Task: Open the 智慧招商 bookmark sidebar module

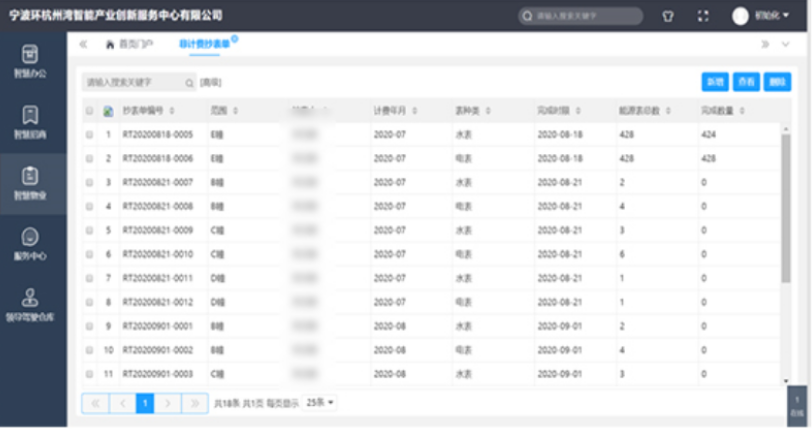Action: click(x=30, y=122)
